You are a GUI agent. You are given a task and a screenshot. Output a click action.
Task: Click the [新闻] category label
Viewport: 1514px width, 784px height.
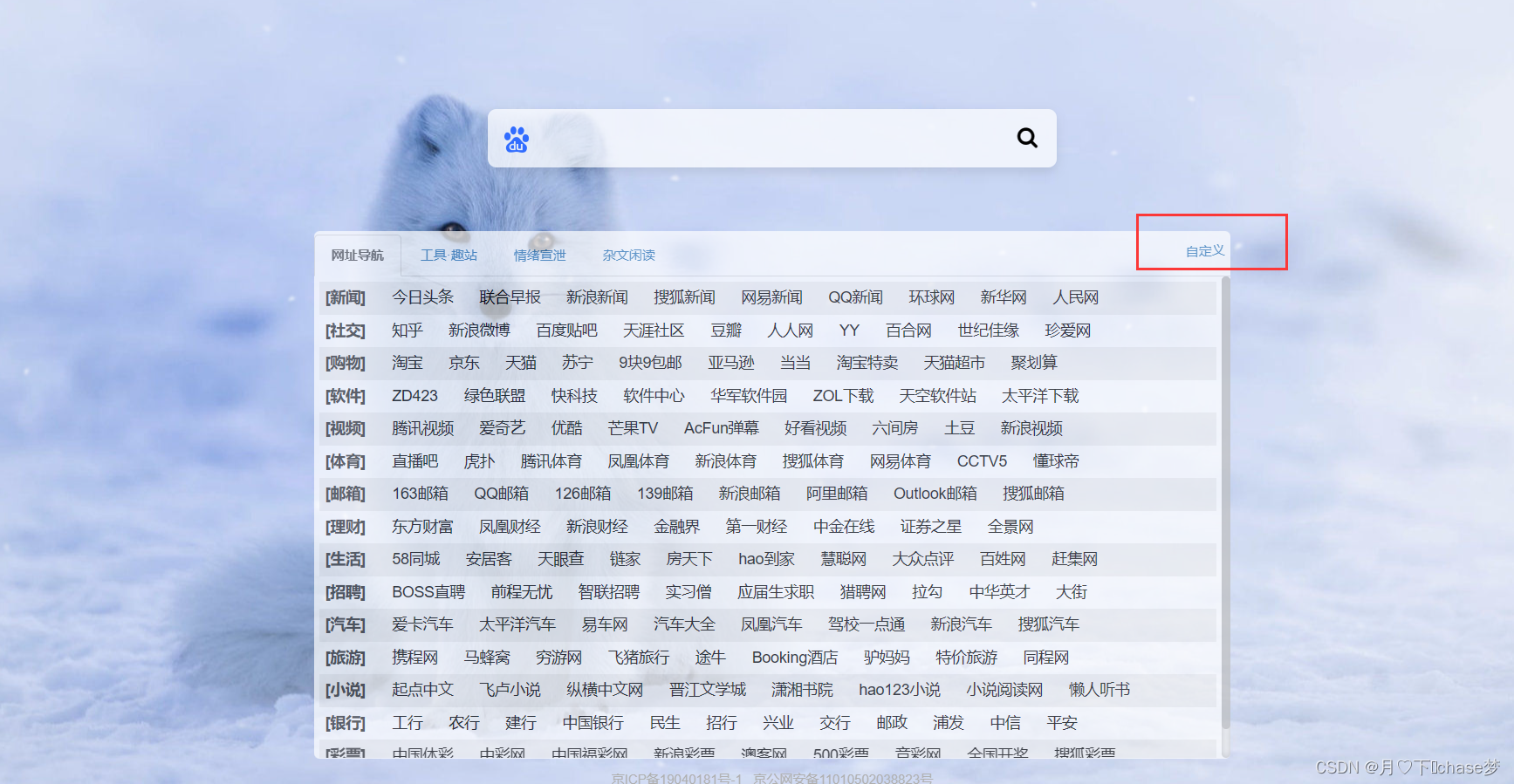(346, 297)
